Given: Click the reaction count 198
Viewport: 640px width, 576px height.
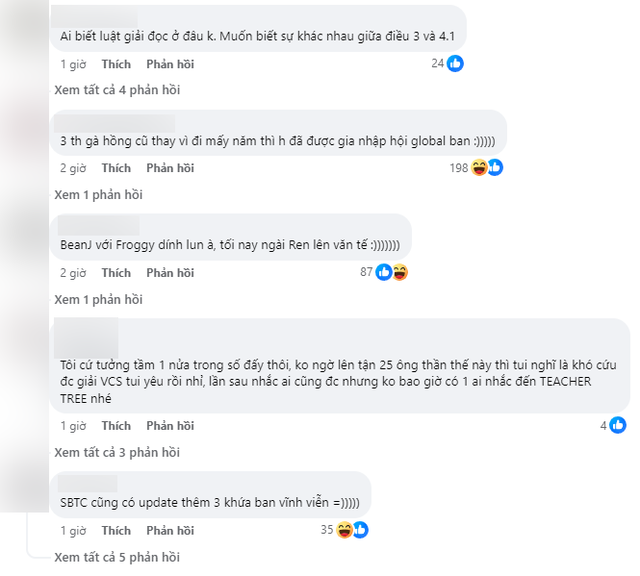Looking at the screenshot, I should click(x=459, y=167).
